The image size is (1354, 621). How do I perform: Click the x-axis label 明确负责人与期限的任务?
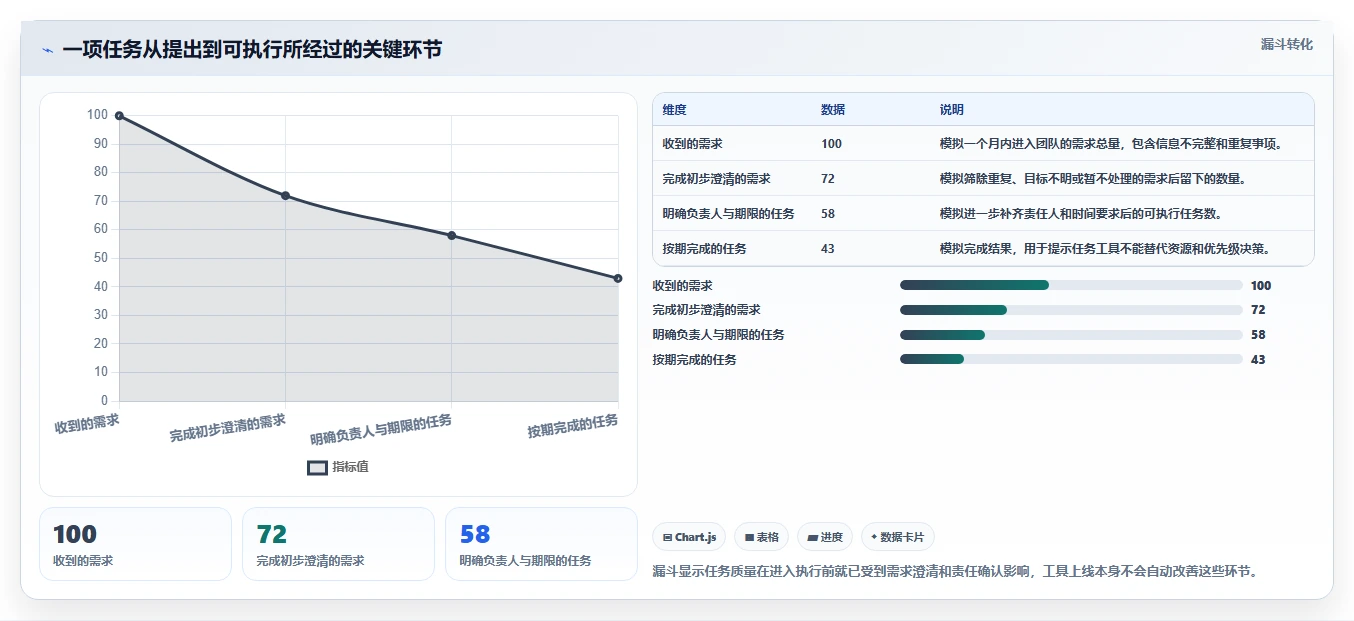(x=381, y=430)
